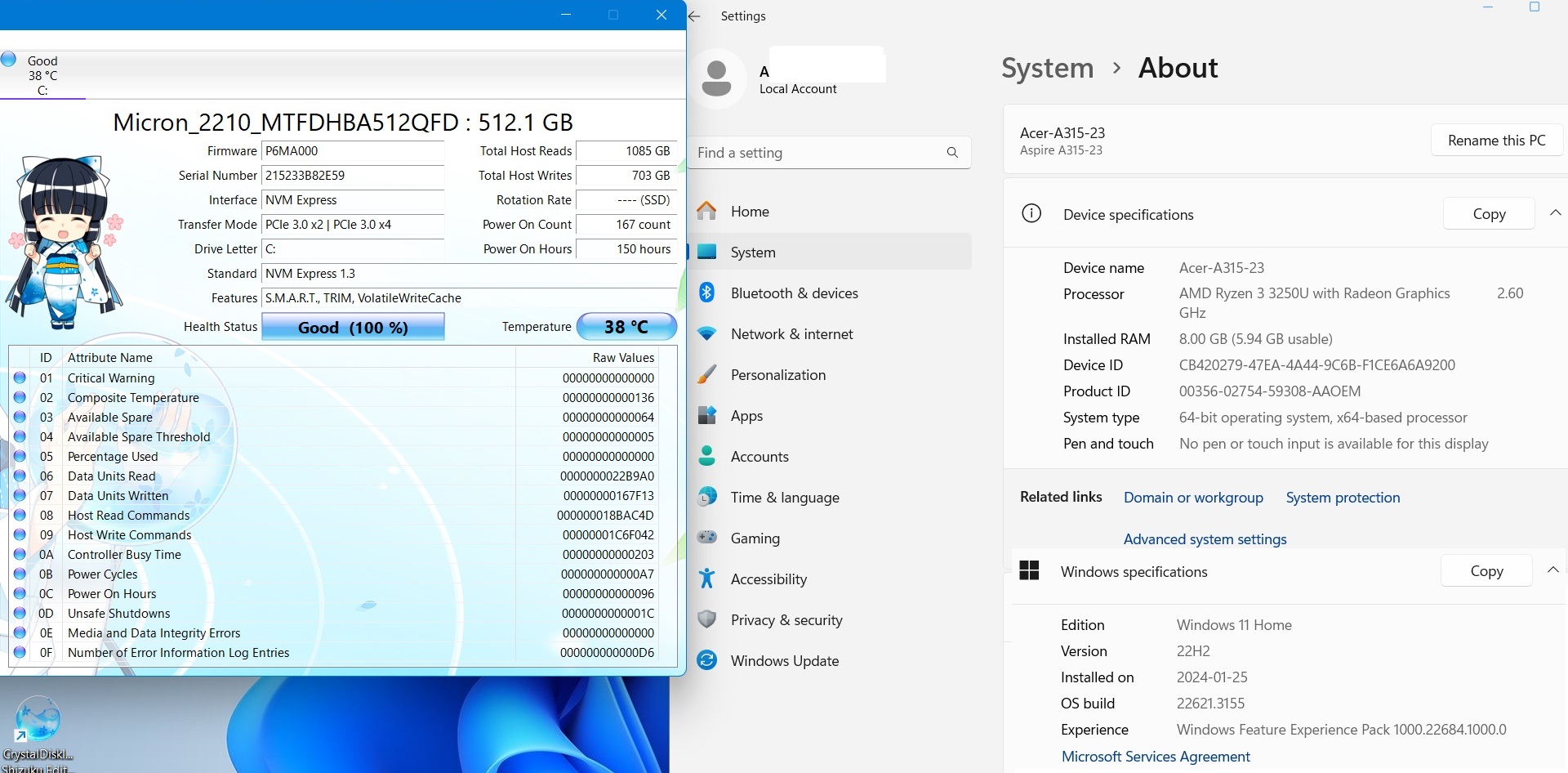1568x773 pixels.
Task: Click the Good status orb for drive C:
Action: click(9, 60)
